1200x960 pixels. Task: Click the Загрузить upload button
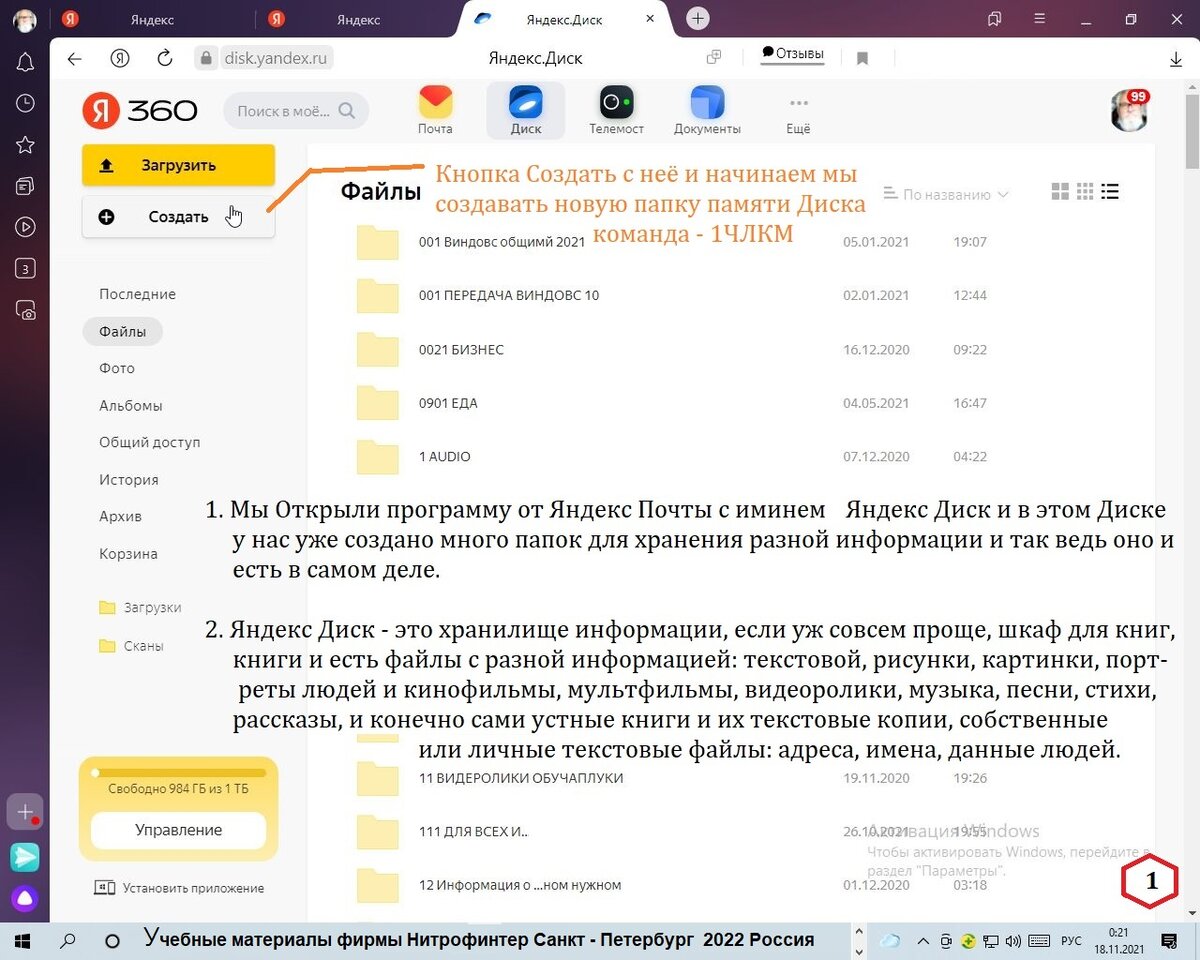pos(178,165)
